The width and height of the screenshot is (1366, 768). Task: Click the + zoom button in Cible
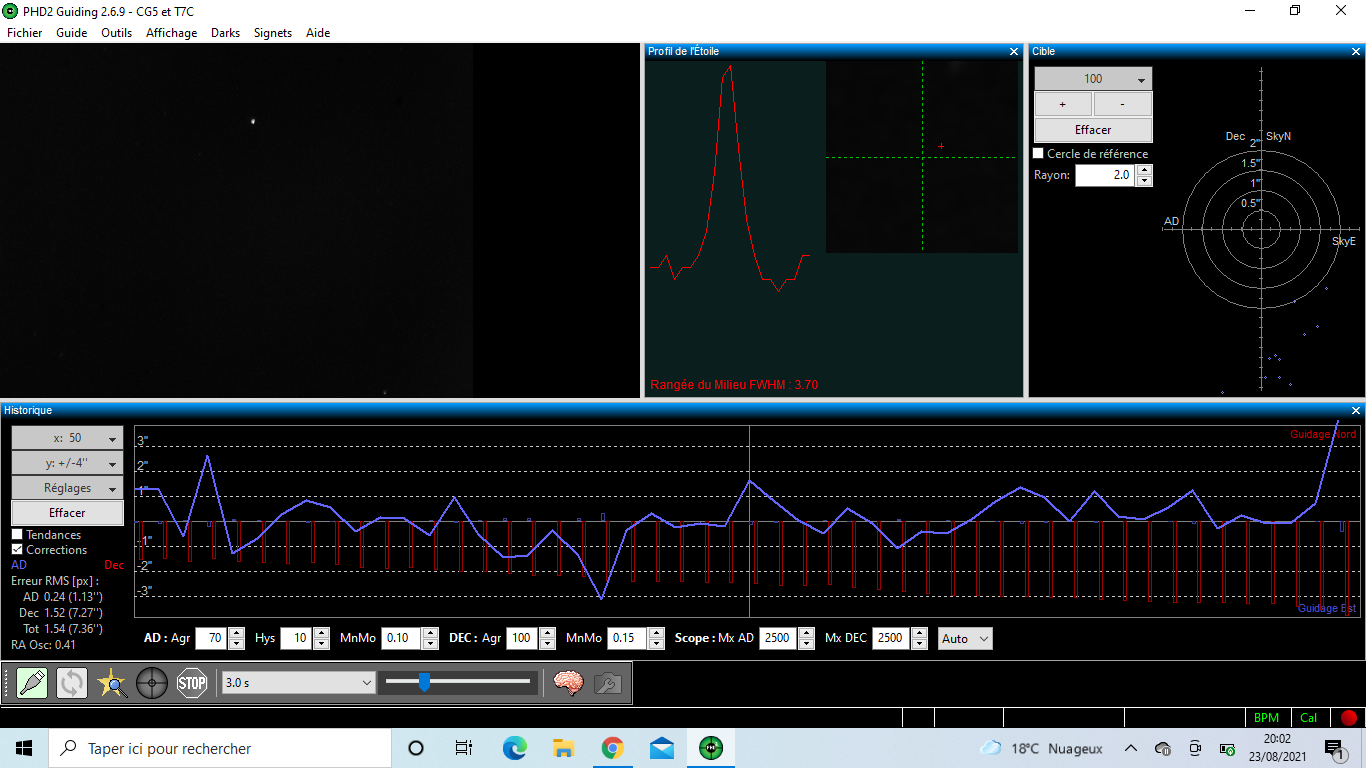coord(1062,104)
